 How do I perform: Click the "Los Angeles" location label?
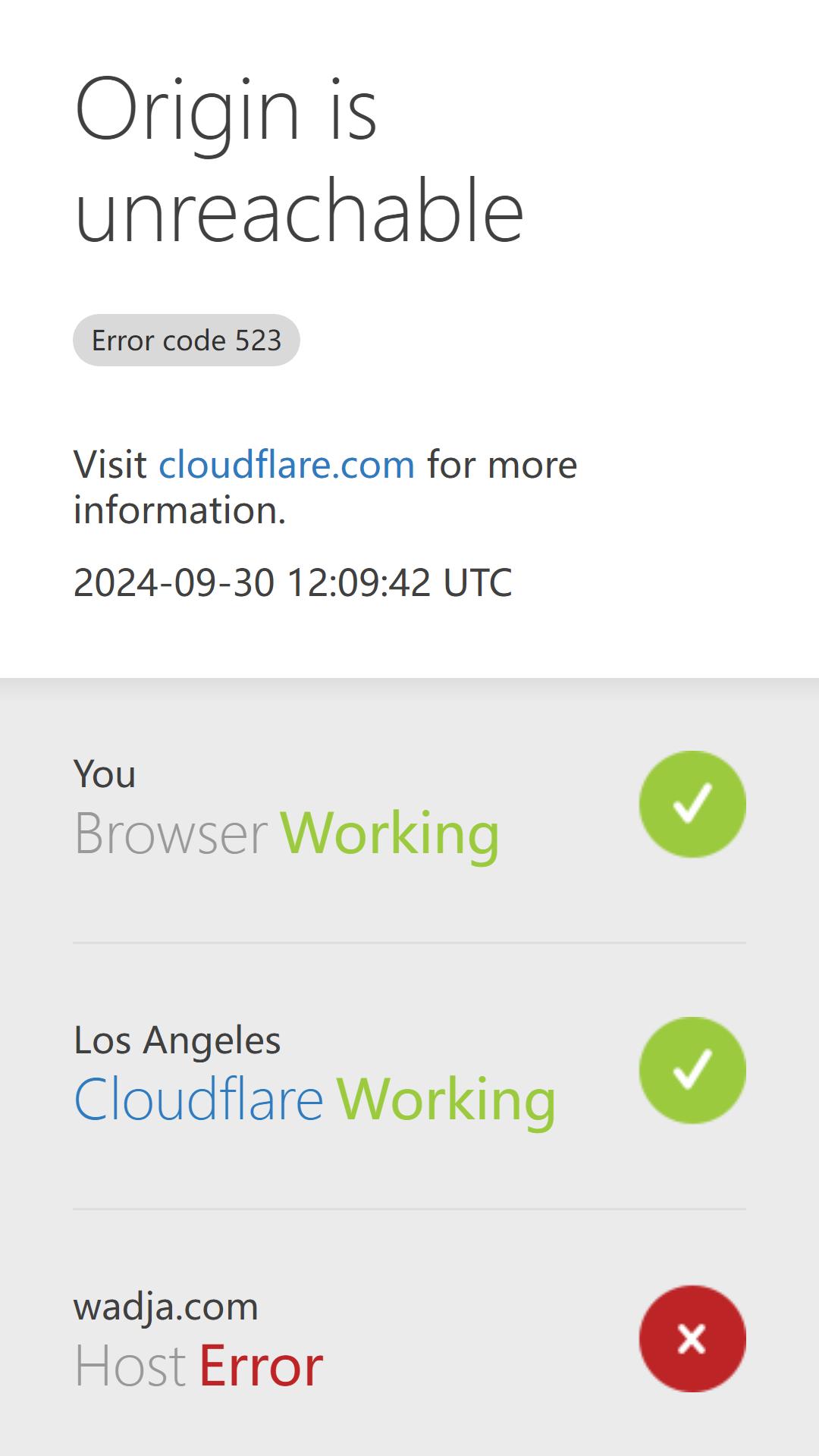click(x=177, y=1040)
